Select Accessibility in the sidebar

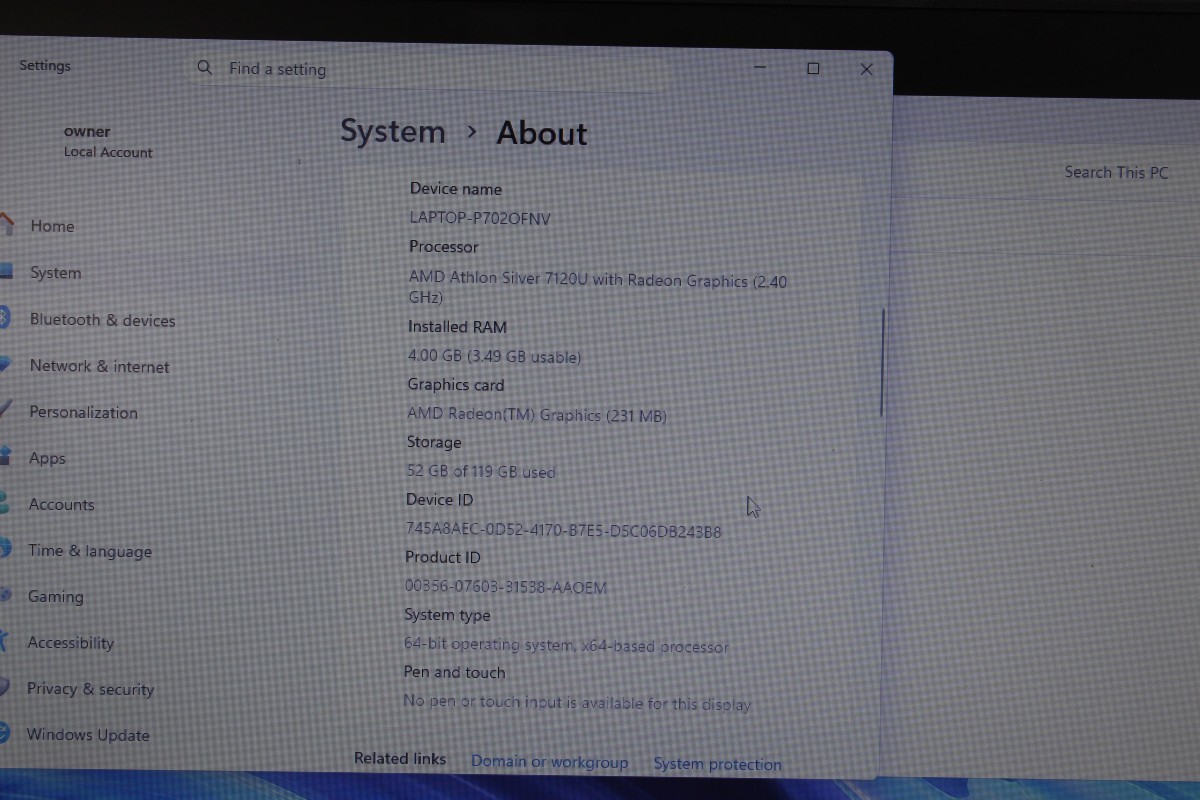pyautogui.click(x=70, y=643)
